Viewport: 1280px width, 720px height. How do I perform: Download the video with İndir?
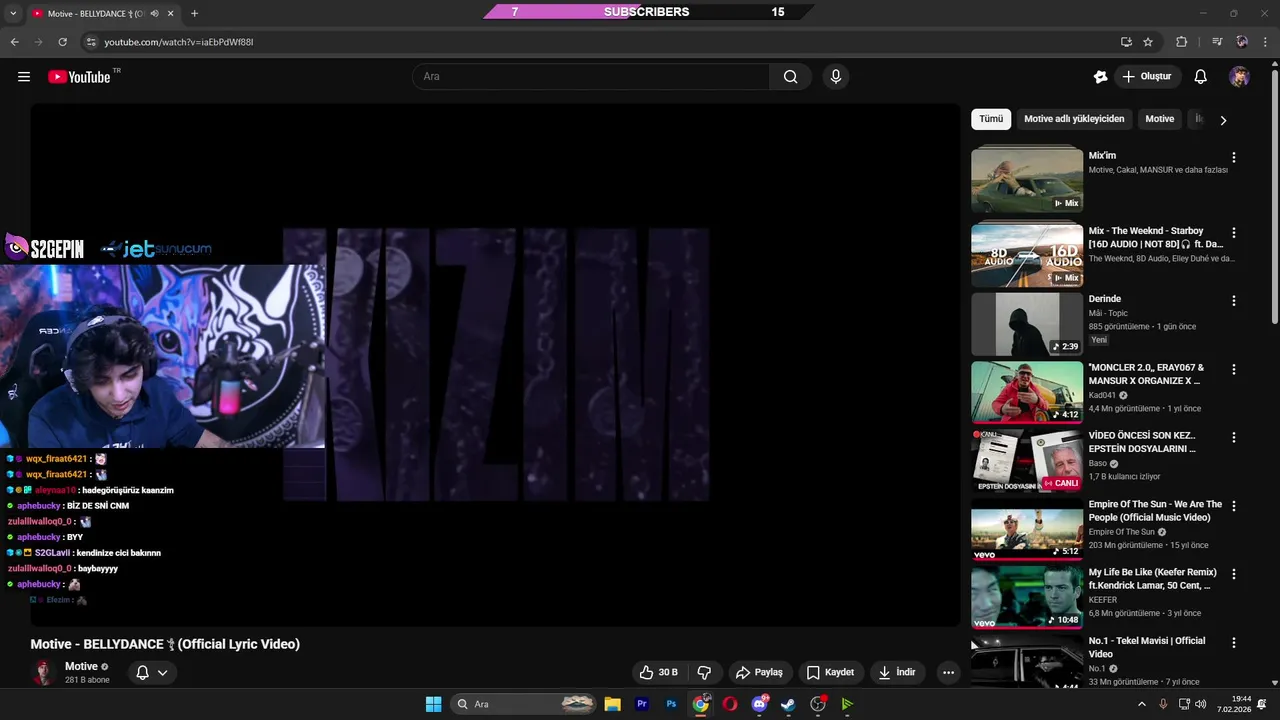tap(897, 672)
